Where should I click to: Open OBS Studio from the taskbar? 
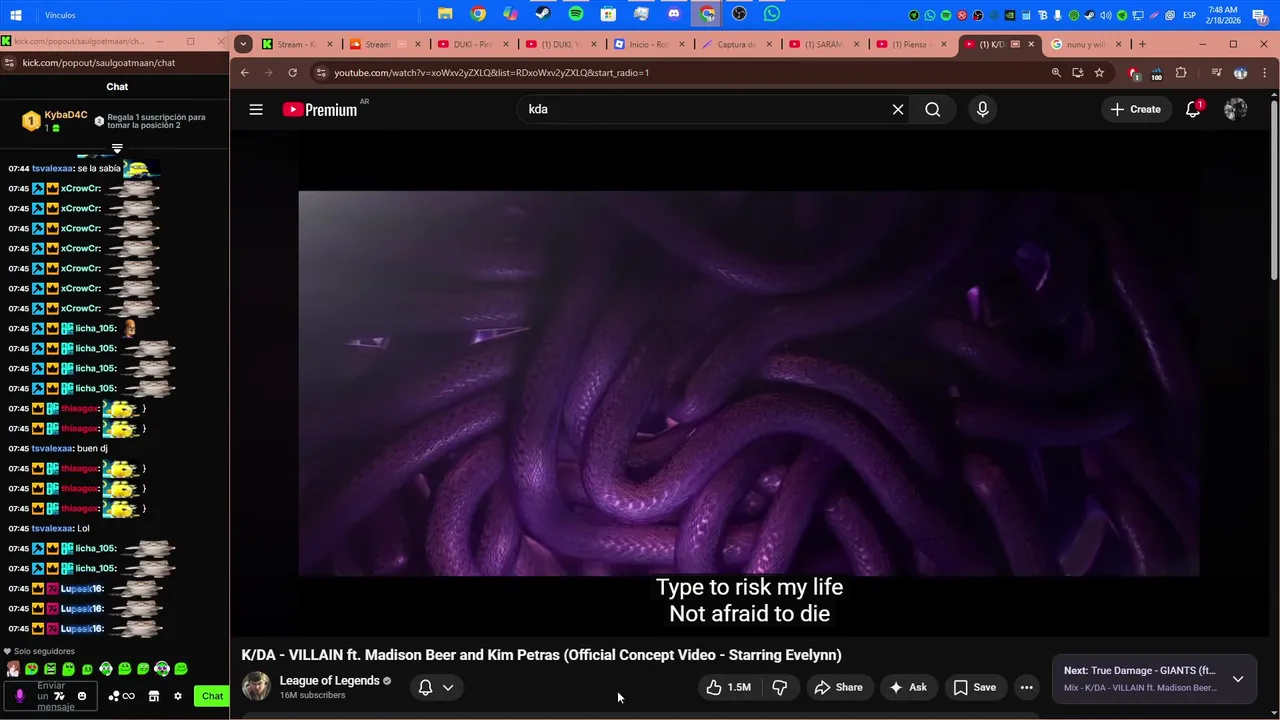(x=739, y=14)
